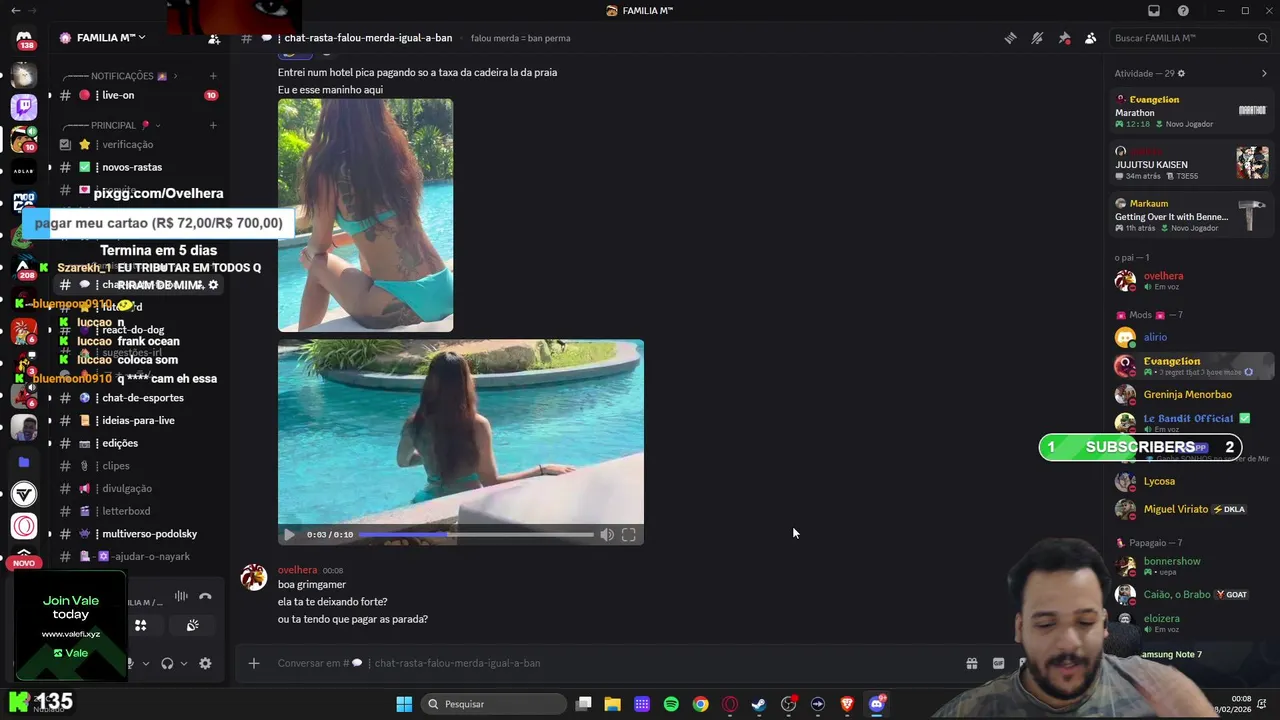Open the letterboxd channel
Image resolution: width=1280 pixels, height=720 pixels.
coord(138,511)
